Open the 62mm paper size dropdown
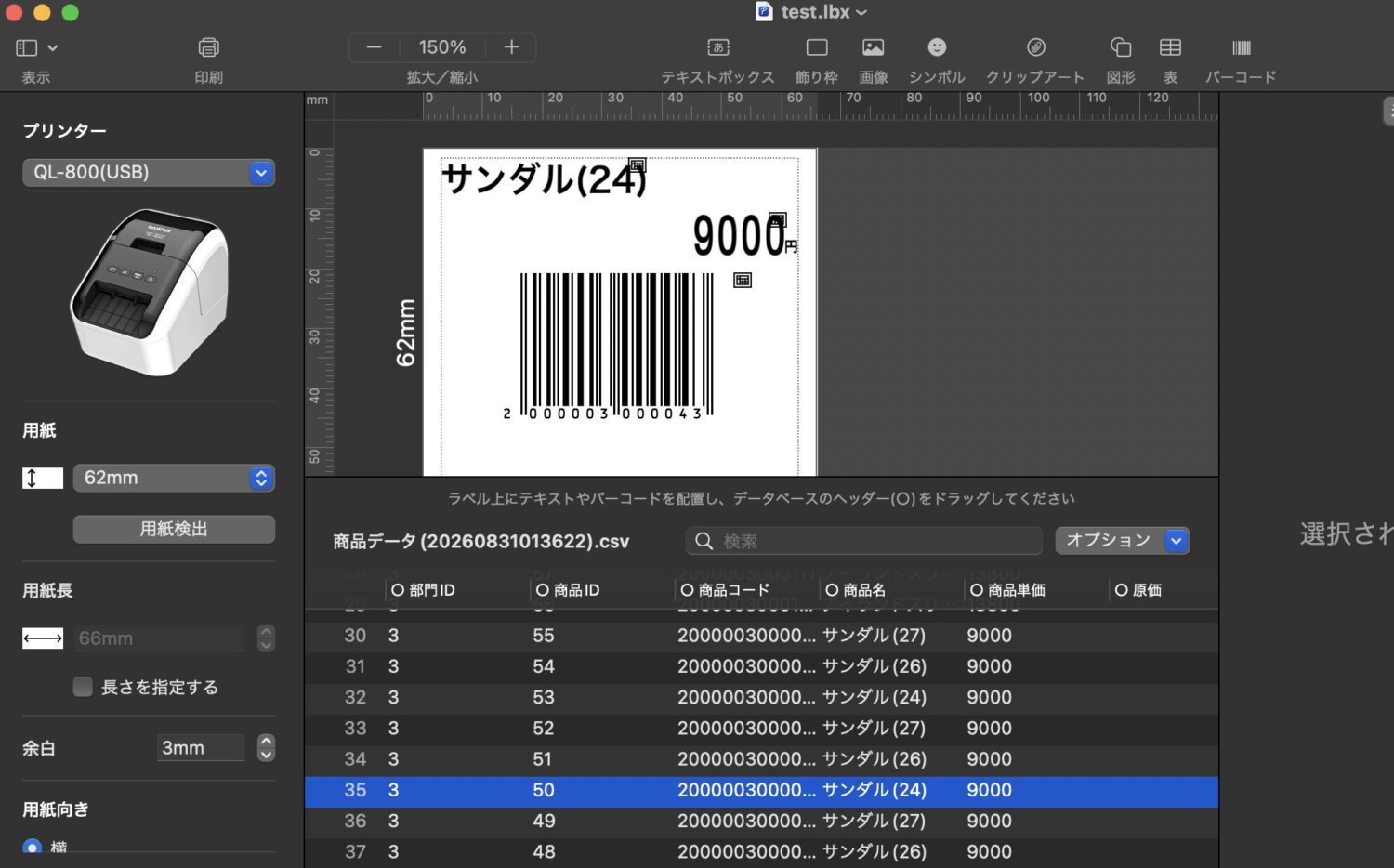Image resolution: width=1394 pixels, height=868 pixels. point(174,478)
